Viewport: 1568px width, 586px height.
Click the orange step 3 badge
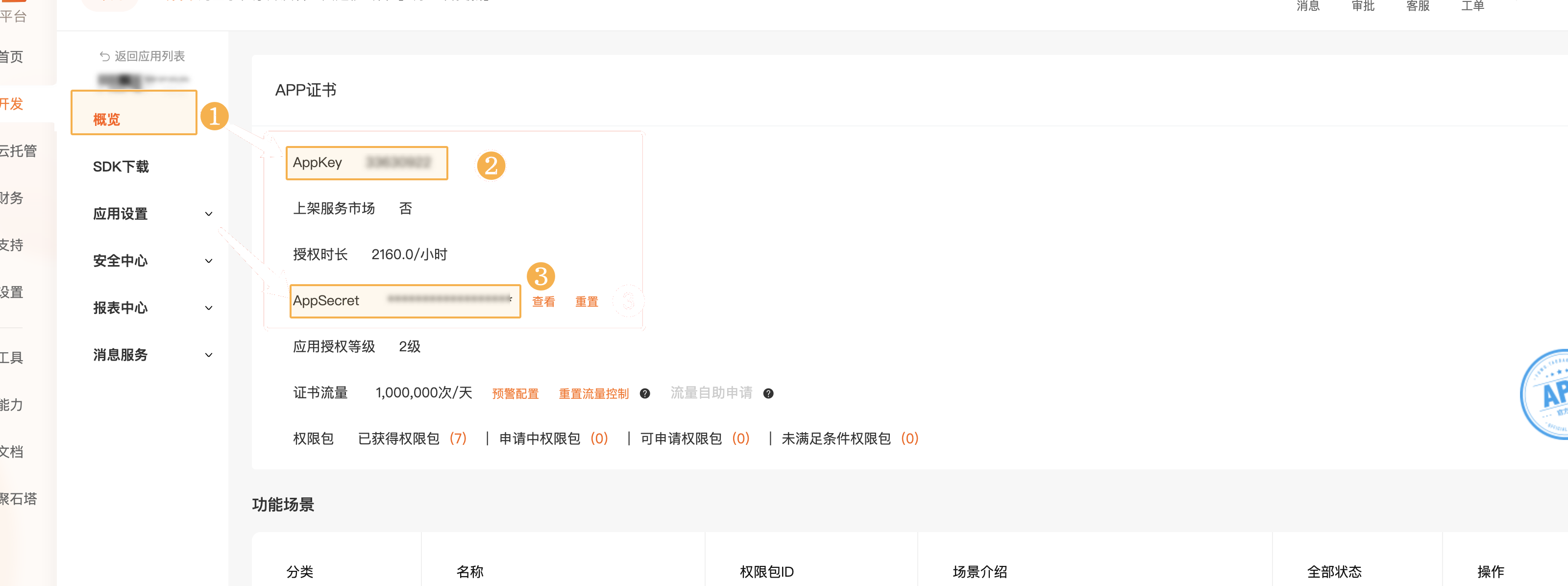tap(540, 276)
